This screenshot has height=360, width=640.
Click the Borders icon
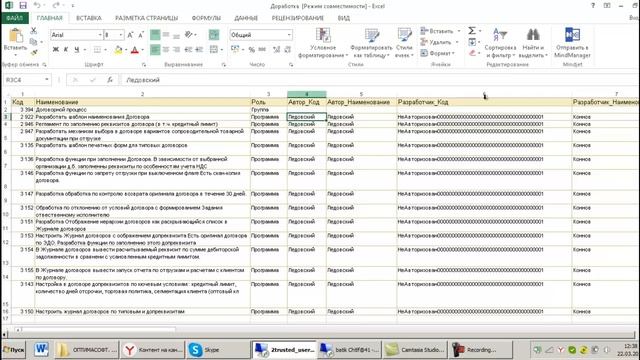click(97, 50)
